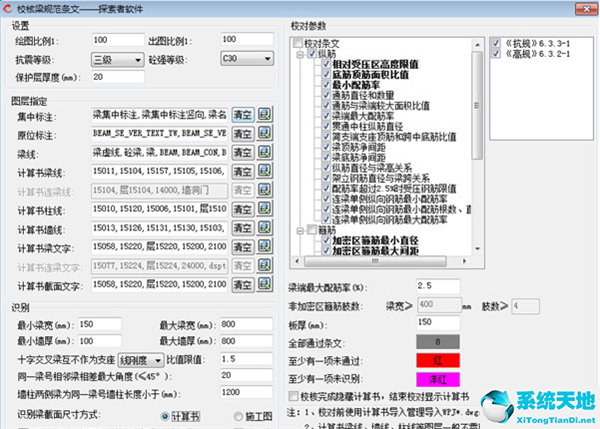Pick color swatch for 全部通过条文
The image size is (600, 429).
[438, 342]
